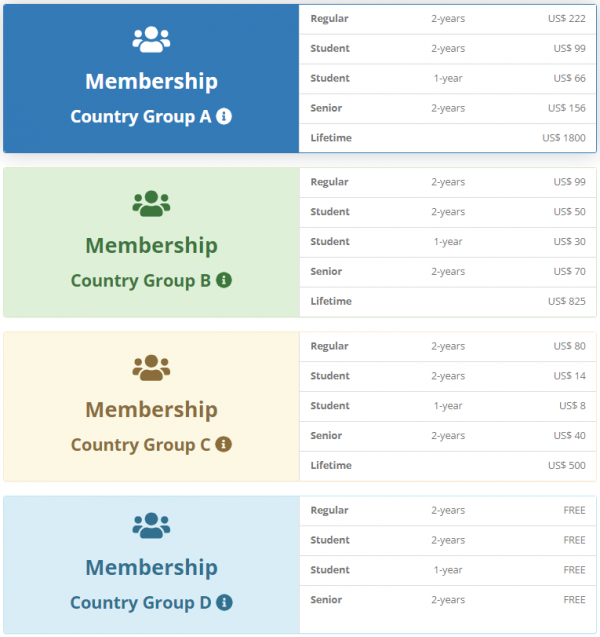Screen dimensions: 600x637
Task: Click the info icon beside Country Group D
Action: tap(224, 602)
